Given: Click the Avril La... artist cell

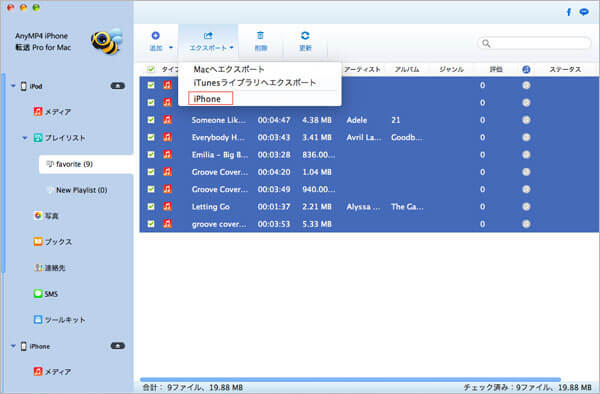Looking at the screenshot, I should point(364,137).
